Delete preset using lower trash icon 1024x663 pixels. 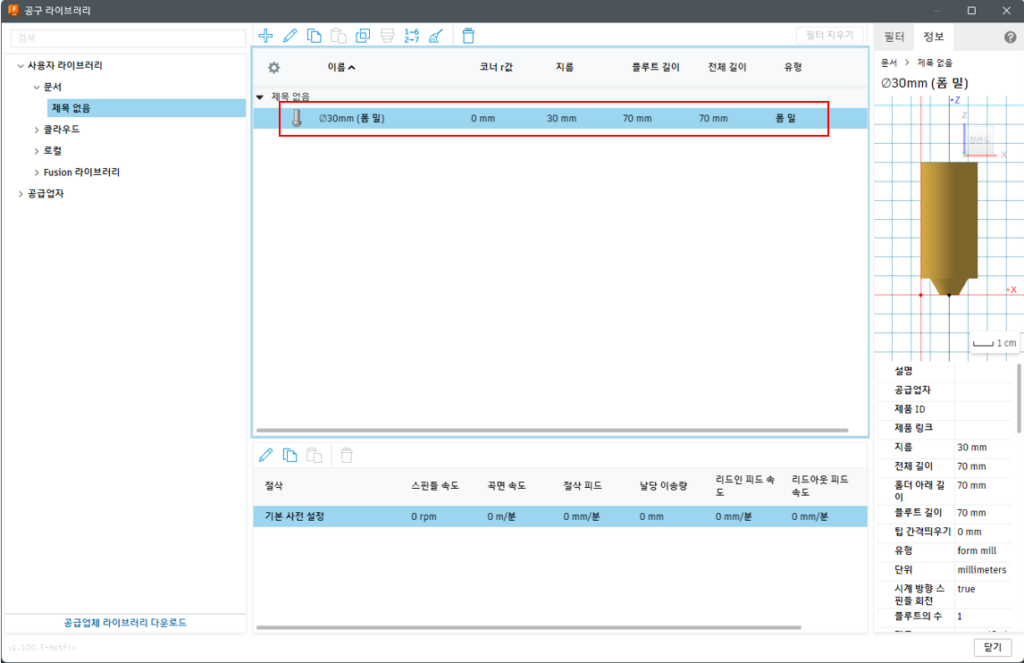click(347, 455)
